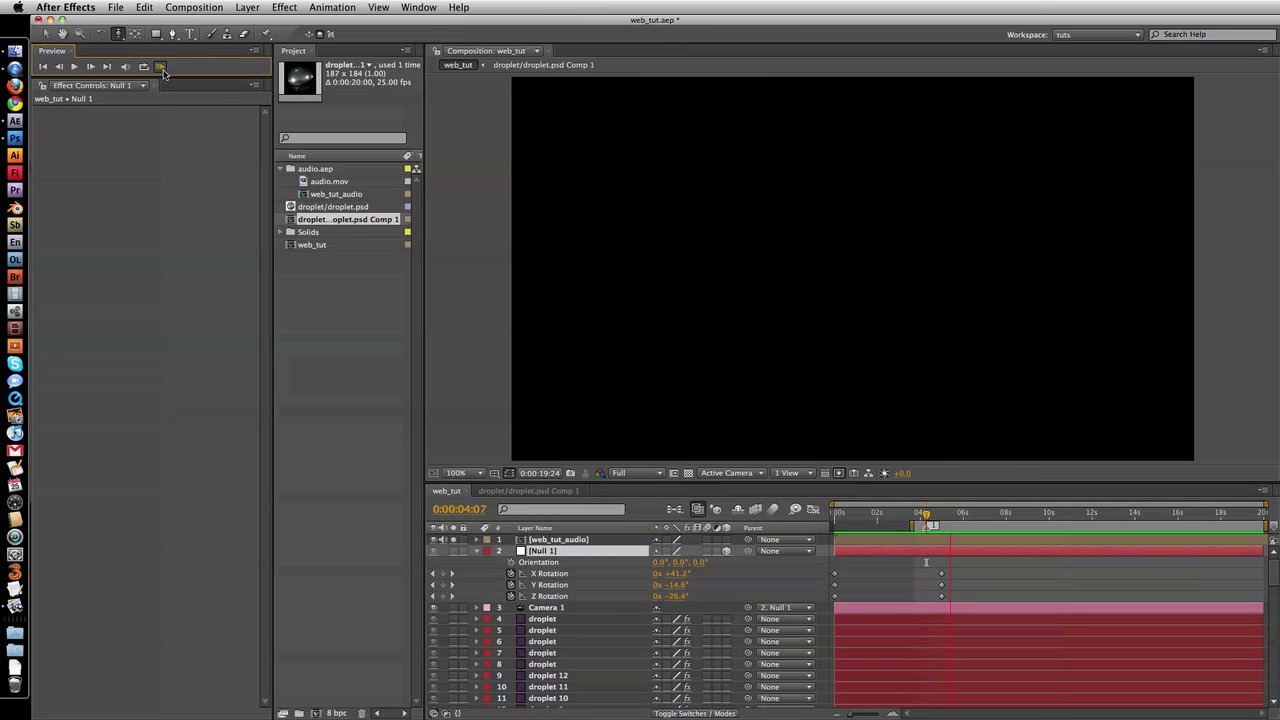This screenshot has height=720, width=1280.
Task: Toggle Motion Blur enable in timeline
Action: pos(773,510)
